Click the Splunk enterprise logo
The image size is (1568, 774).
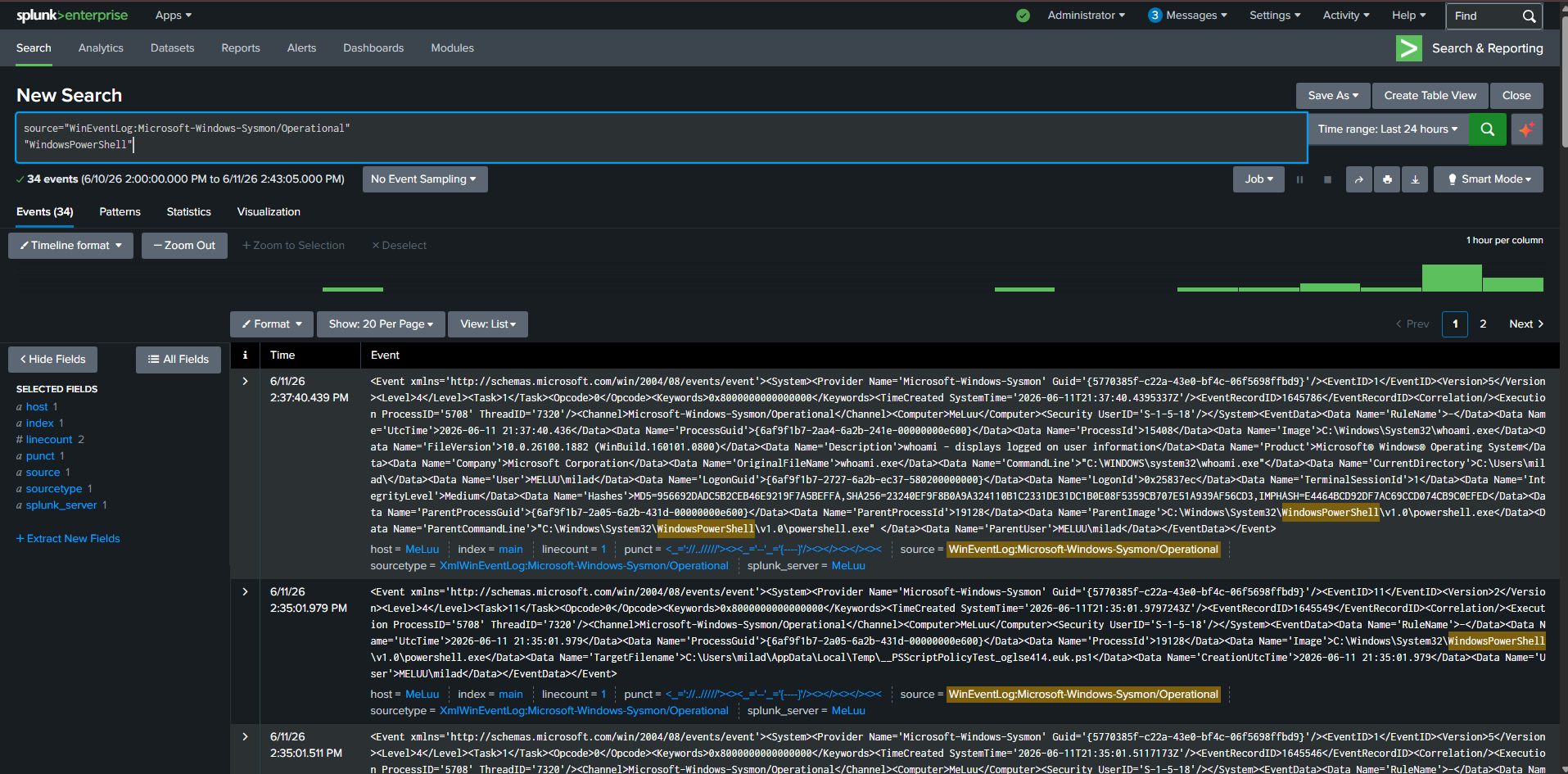click(72, 16)
